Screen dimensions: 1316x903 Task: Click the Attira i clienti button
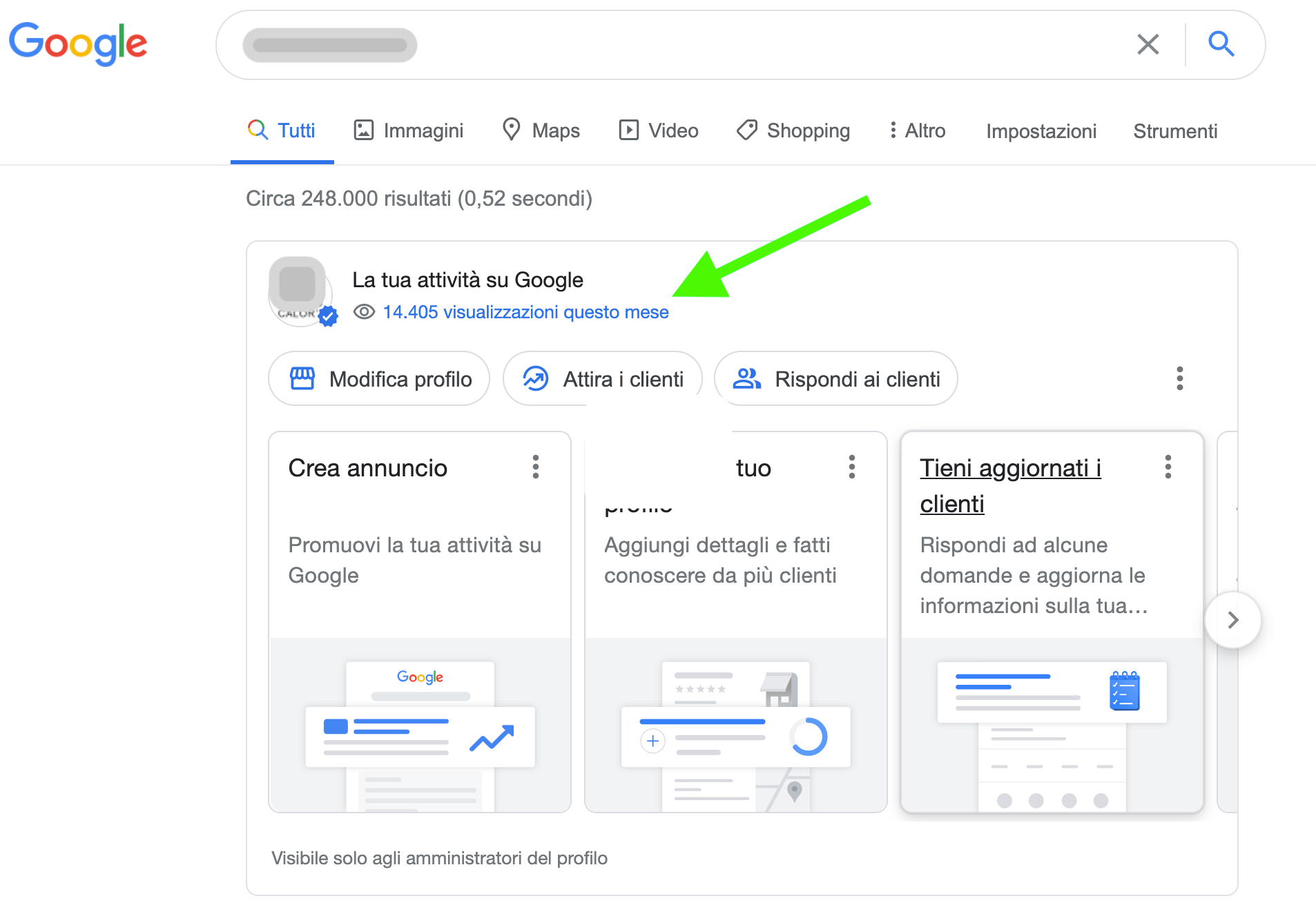click(602, 378)
